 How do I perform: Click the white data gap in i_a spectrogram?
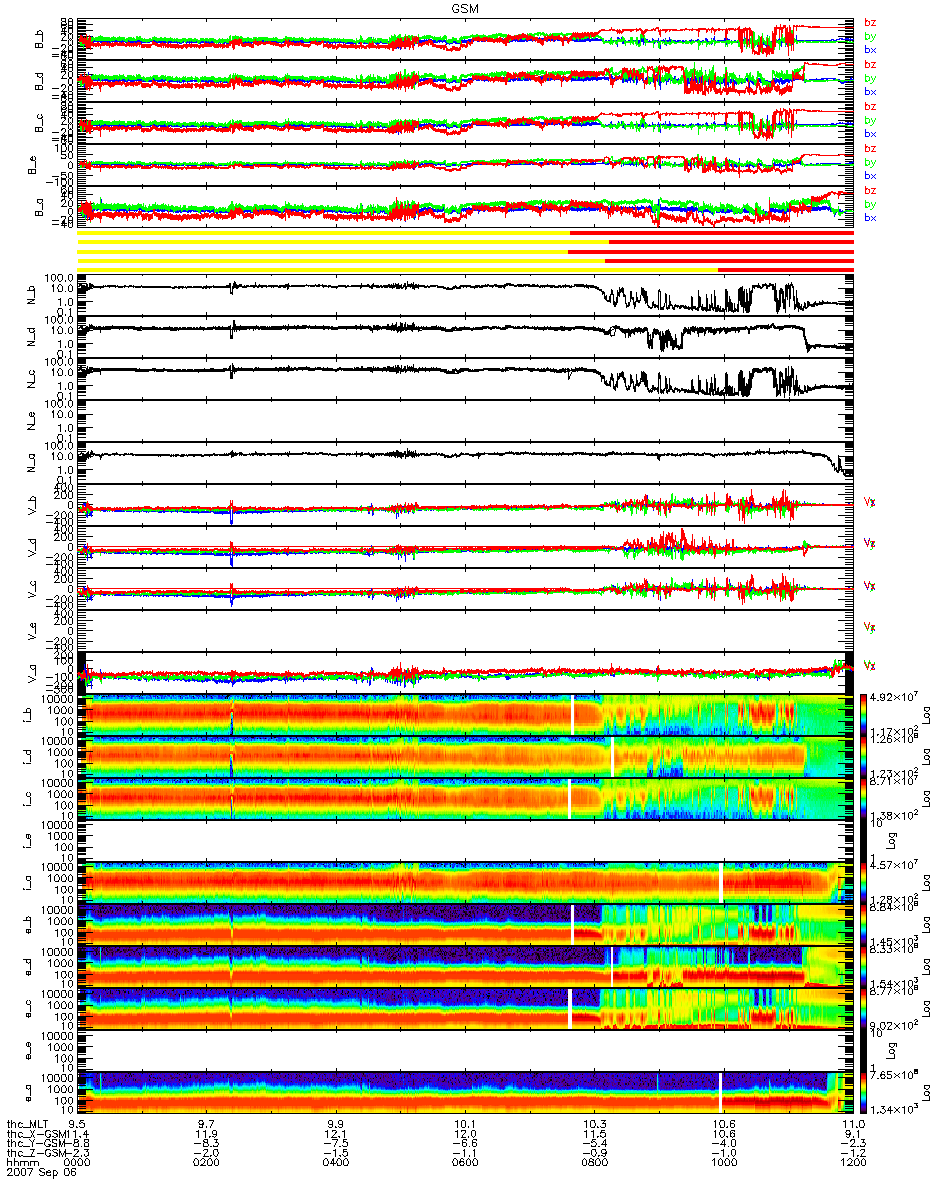[x=720, y=882]
